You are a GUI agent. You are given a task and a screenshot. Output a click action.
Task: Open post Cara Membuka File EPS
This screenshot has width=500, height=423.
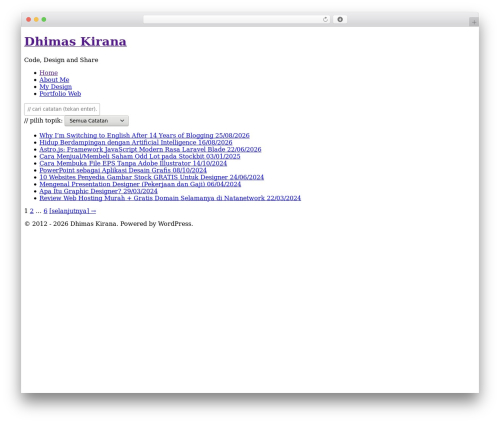(133, 163)
